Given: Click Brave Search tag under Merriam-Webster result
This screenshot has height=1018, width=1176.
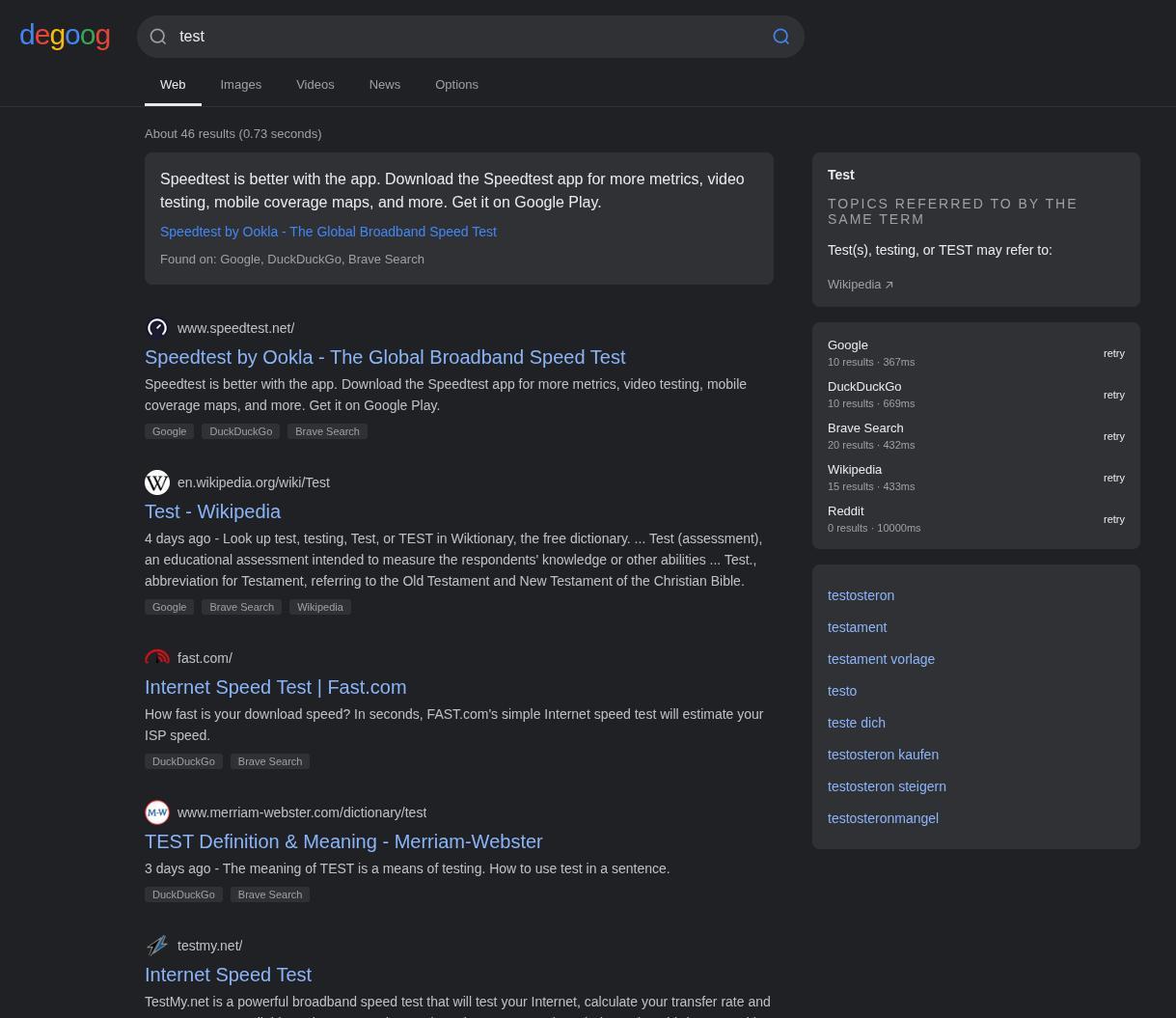Looking at the screenshot, I should pyautogui.click(x=270, y=894).
